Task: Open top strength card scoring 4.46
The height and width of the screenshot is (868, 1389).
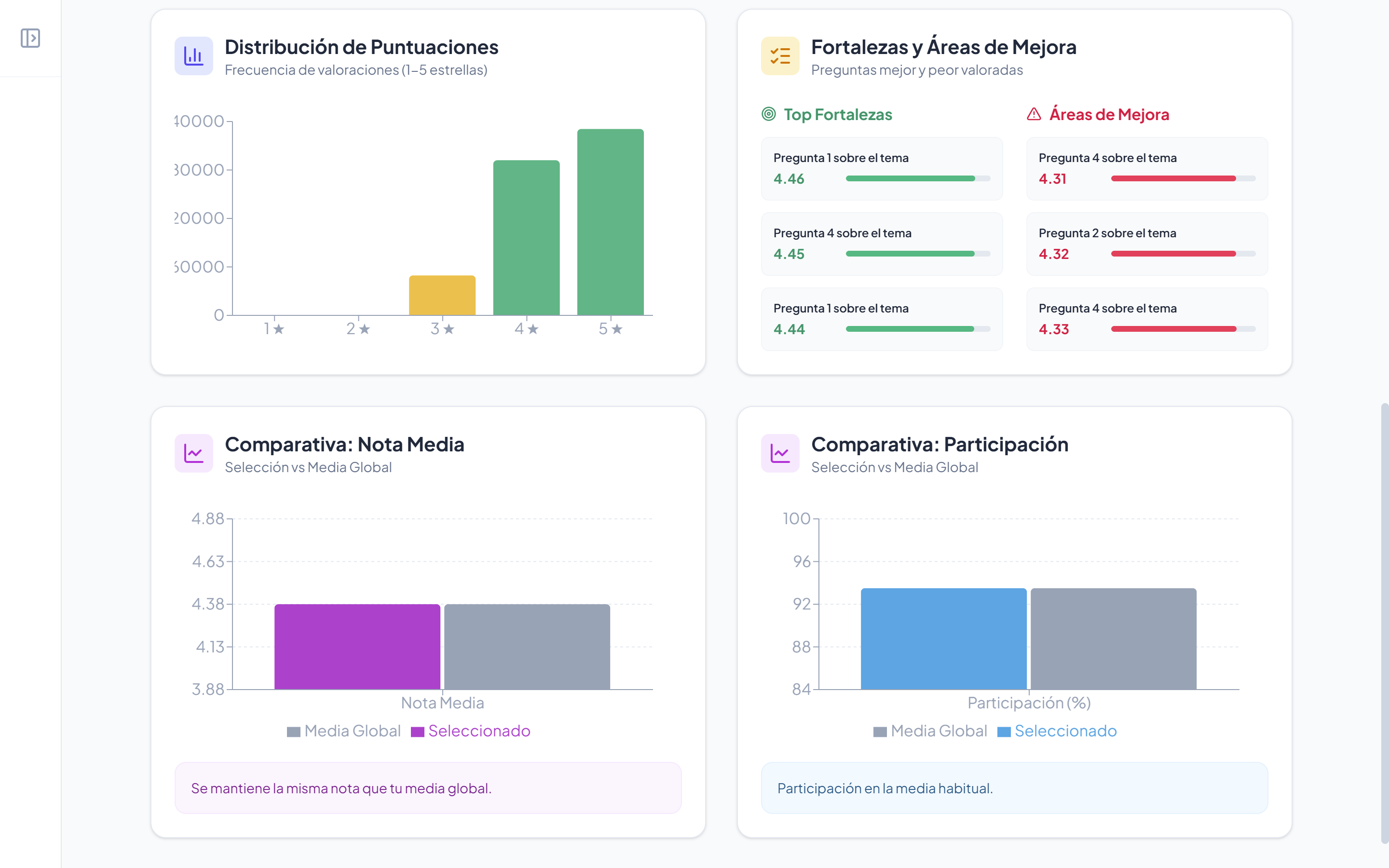Action: pyautogui.click(x=882, y=169)
